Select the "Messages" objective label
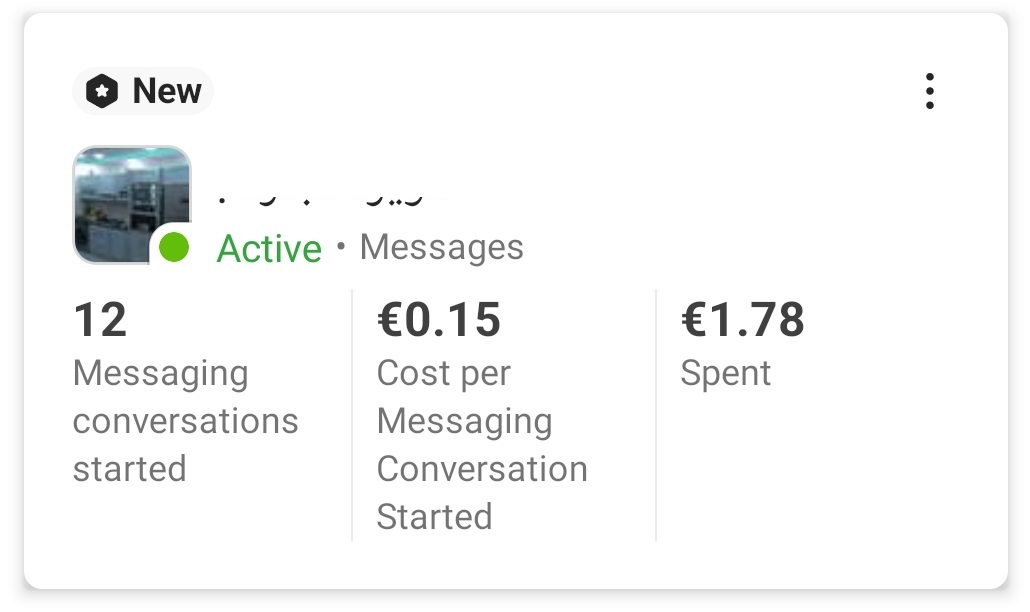This screenshot has height=612, width=1030. pos(441,248)
